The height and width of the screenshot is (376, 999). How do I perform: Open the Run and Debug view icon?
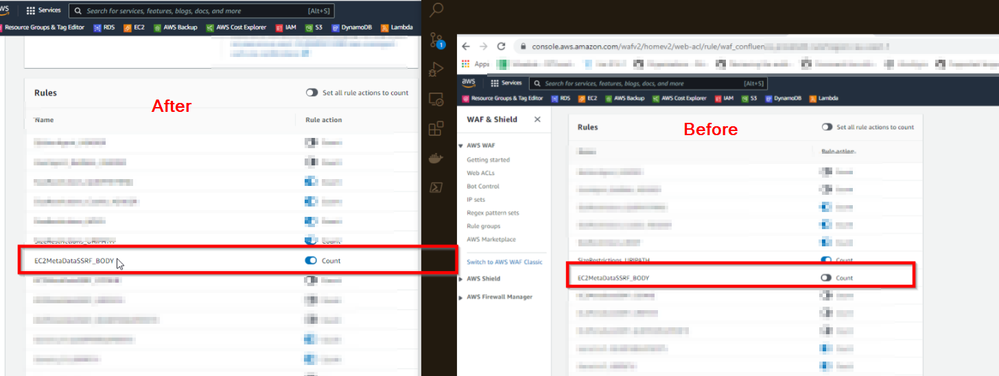[x=437, y=69]
